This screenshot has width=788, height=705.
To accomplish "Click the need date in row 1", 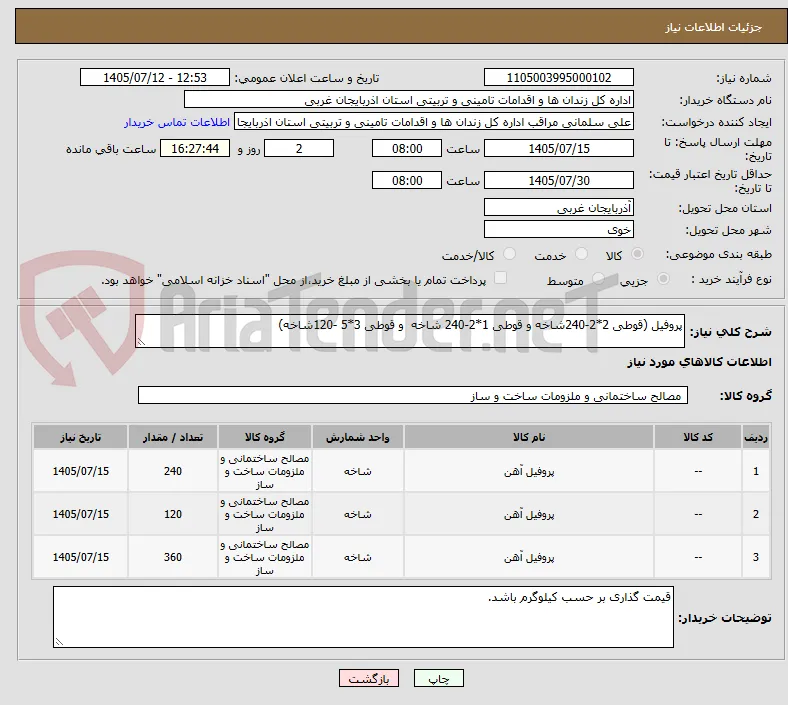I will pos(80,471).
